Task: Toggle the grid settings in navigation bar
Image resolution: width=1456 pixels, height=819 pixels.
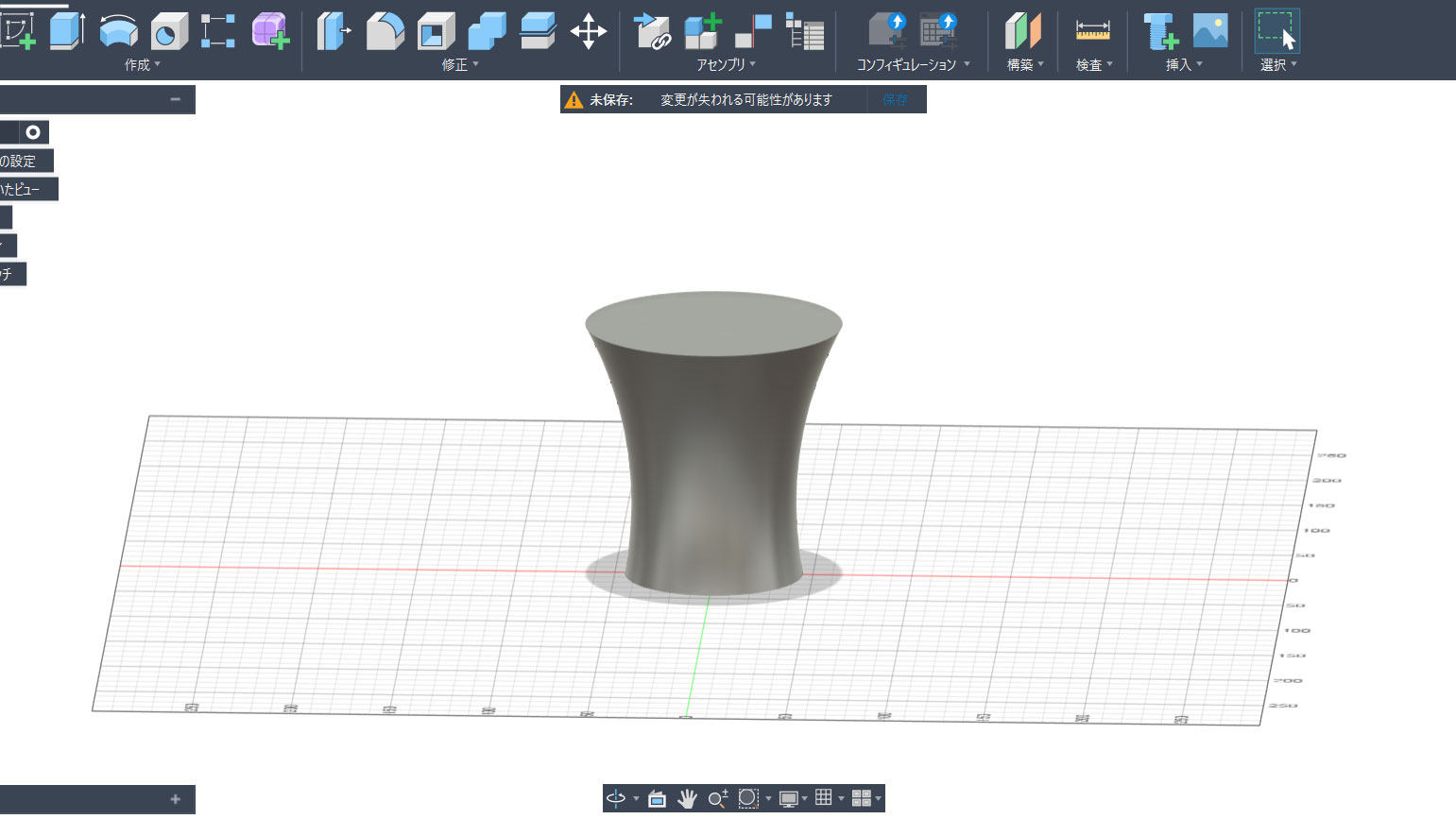Action: pos(823,798)
